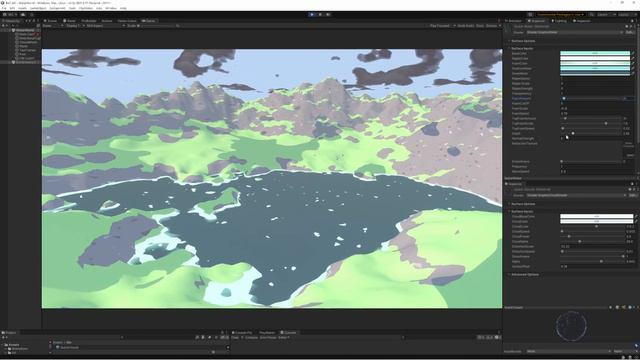Screen dimensions: 640x360
Task: Switch to the Lighting tab
Action: coord(559,21)
